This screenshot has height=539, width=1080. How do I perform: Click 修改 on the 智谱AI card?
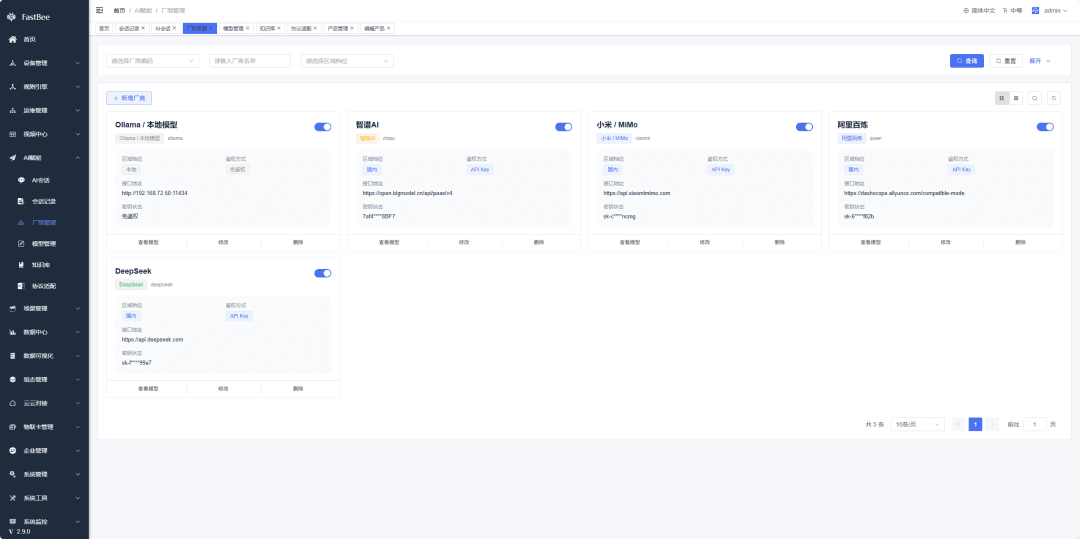point(464,242)
